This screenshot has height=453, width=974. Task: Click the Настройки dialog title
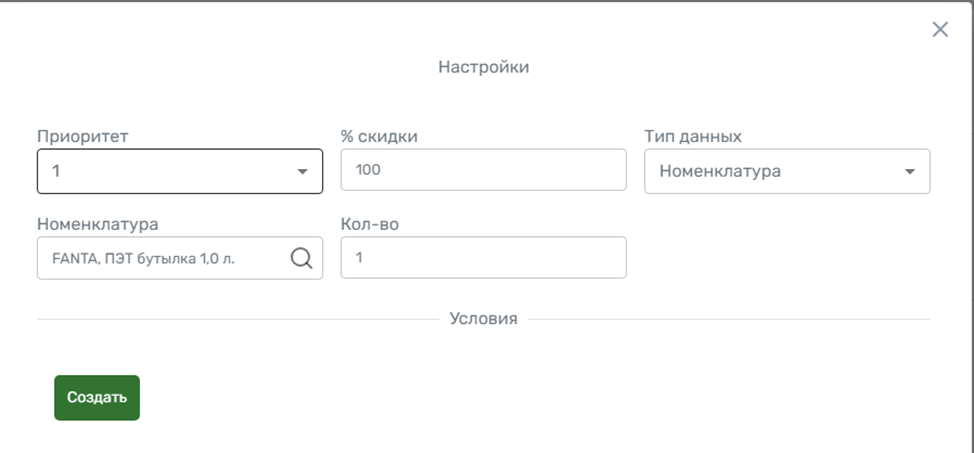[x=483, y=68]
